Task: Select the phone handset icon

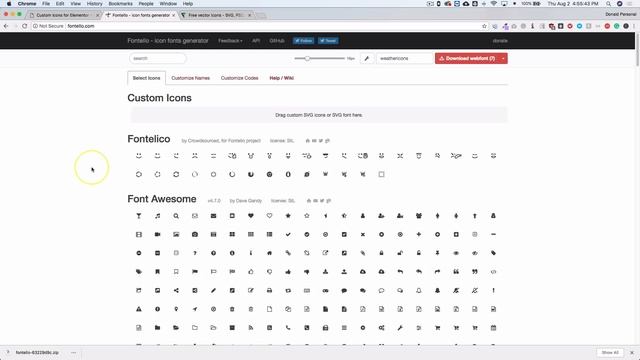Action: tap(288, 328)
